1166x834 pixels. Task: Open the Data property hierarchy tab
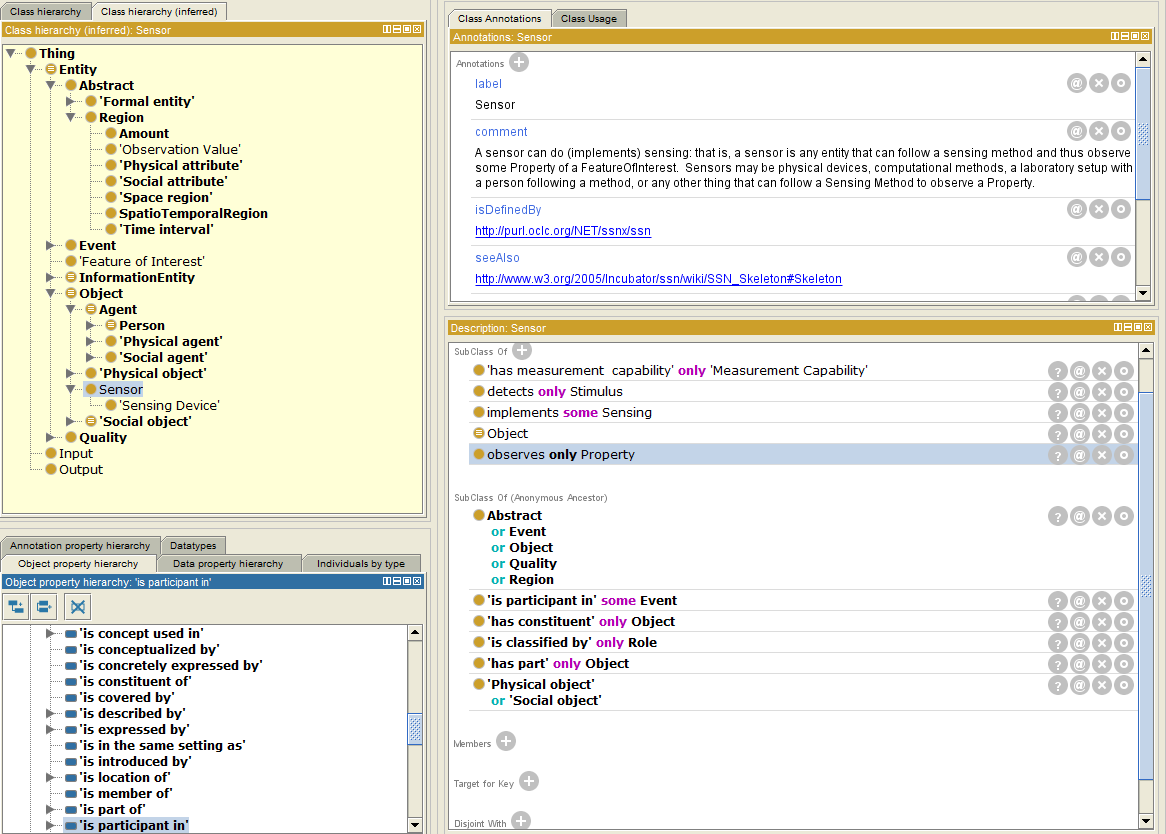[x=227, y=564]
